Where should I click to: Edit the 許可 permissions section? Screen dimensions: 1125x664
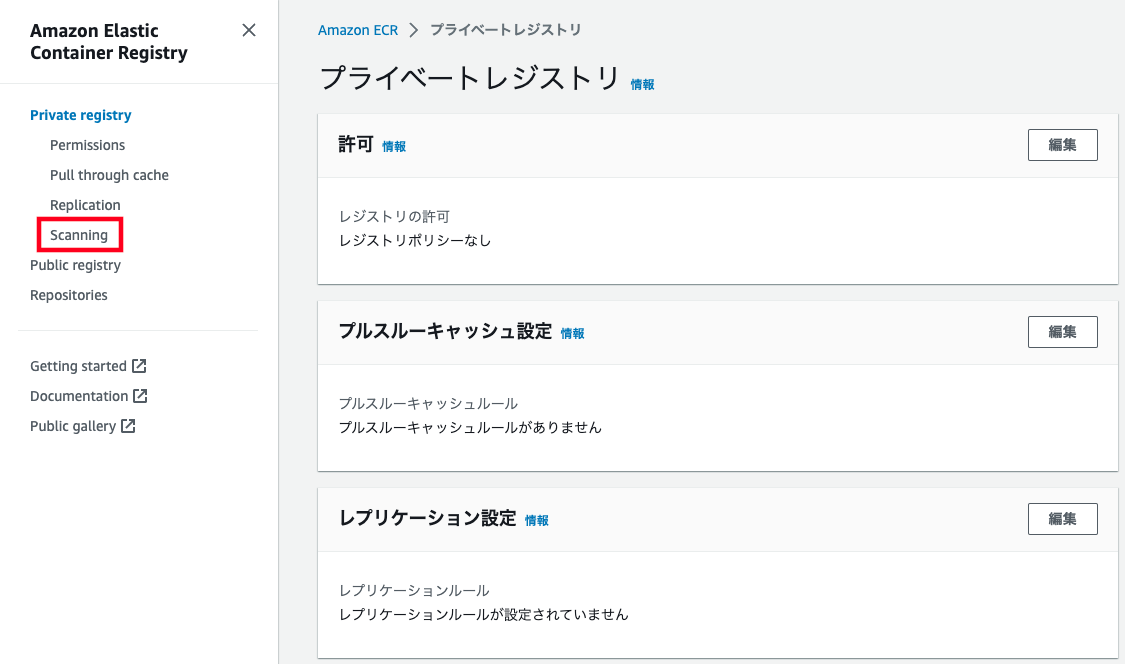(x=1062, y=145)
